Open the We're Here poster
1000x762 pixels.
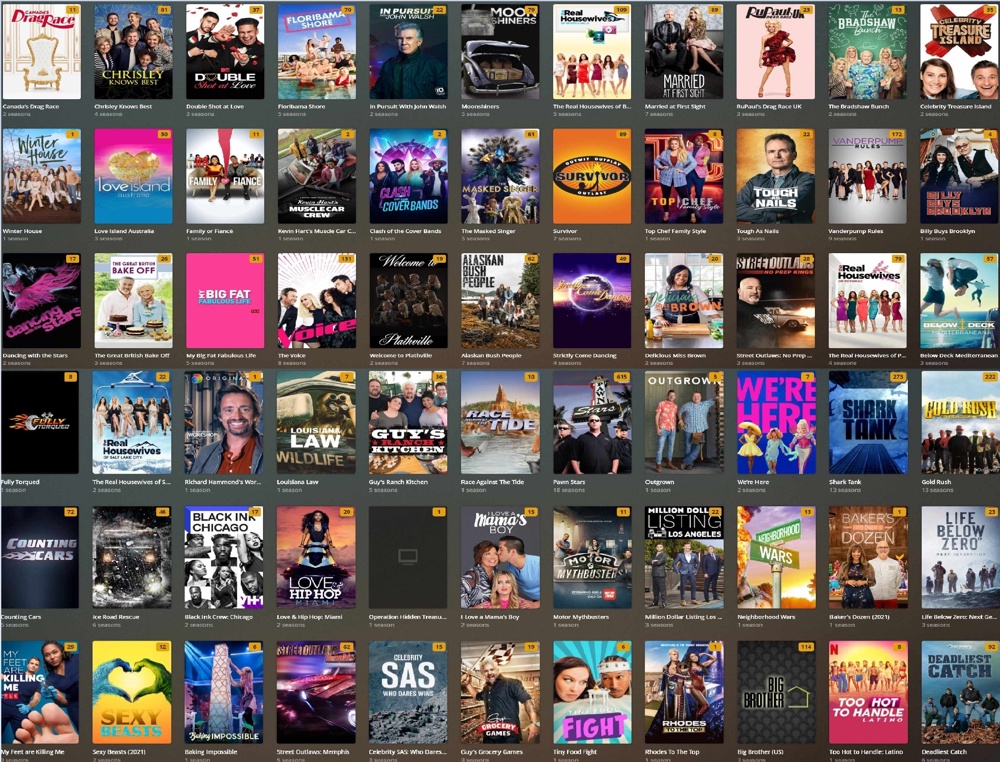[776, 422]
